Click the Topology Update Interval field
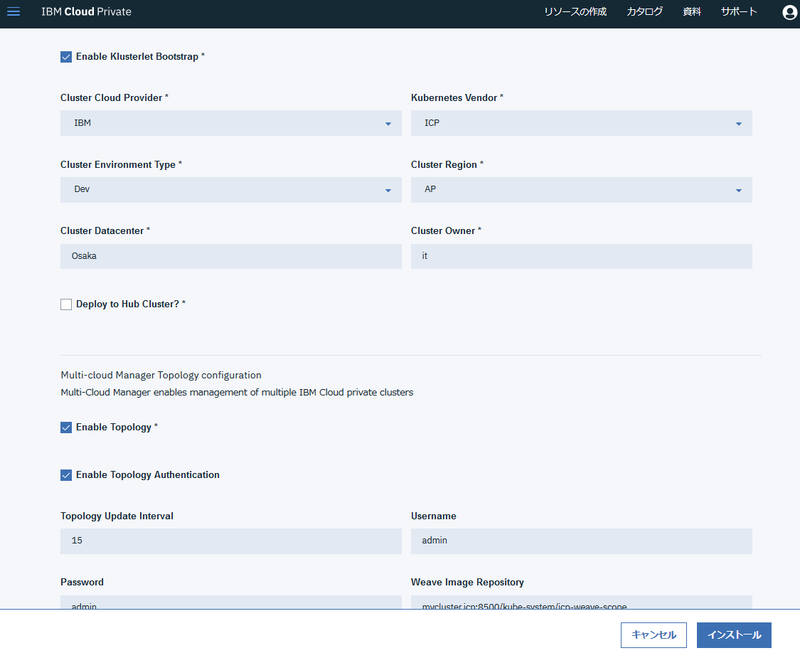The image size is (800, 653). [231, 541]
